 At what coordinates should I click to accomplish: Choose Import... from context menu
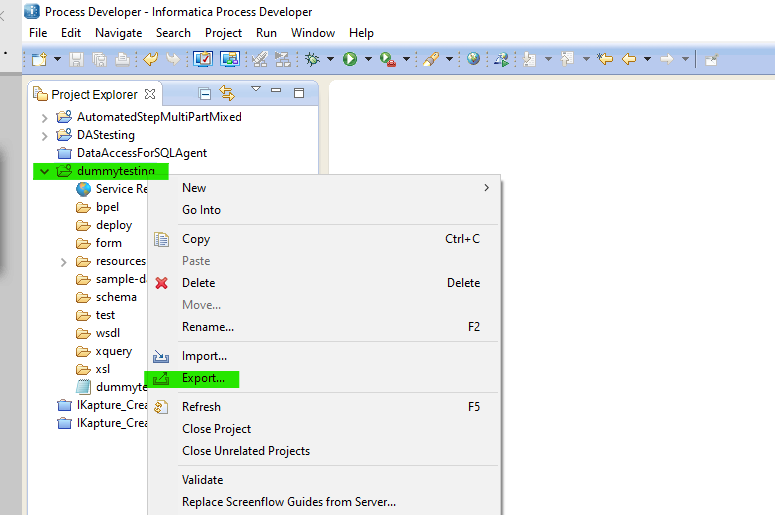click(324, 356)
